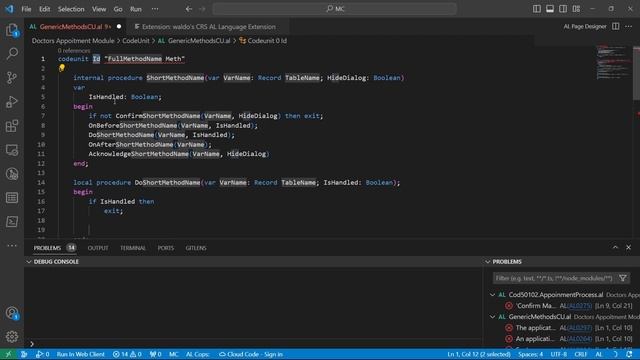This screenshot has height=360, width=640.
Task: Open the Selection menu
Action: click(x=71, y=9)
